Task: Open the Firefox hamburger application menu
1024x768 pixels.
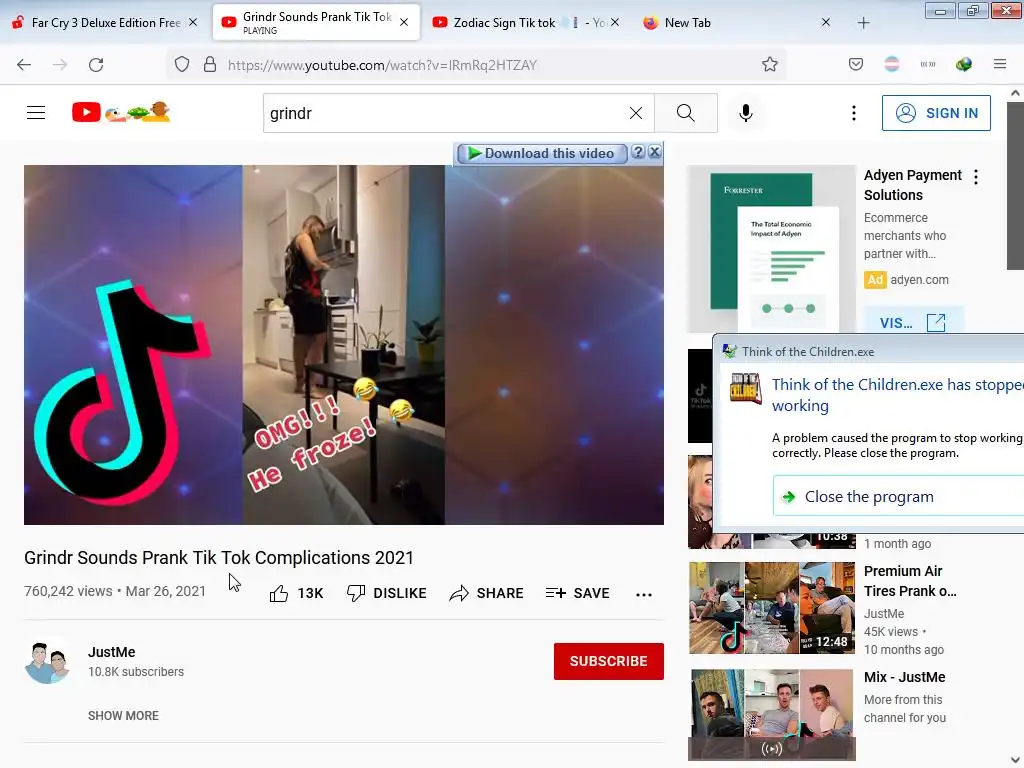Action: pos(1000,64)
